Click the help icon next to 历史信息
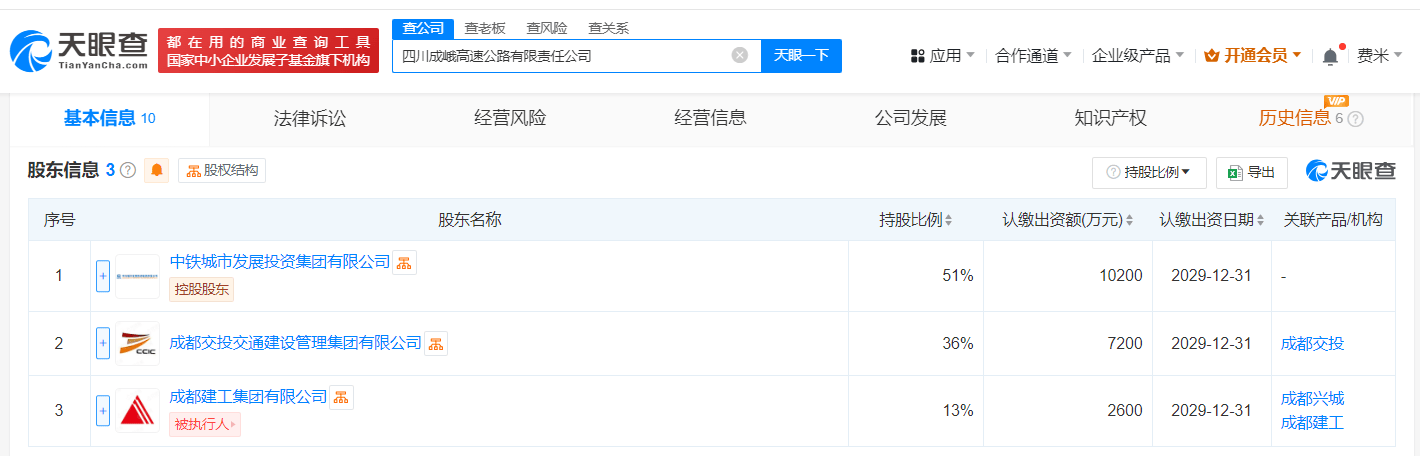Image resolution: width=1420 pixels, height=456 pixels. coord(1355,118)
